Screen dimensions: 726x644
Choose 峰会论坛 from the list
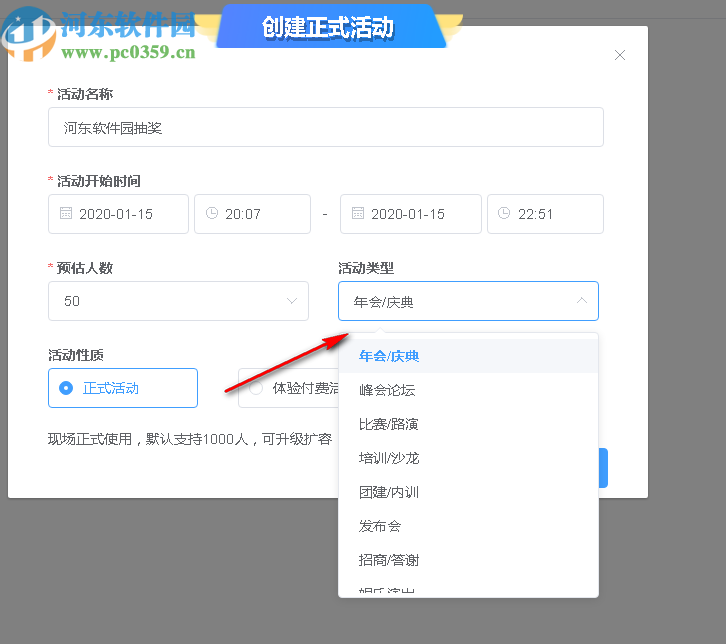pos(468,390)
